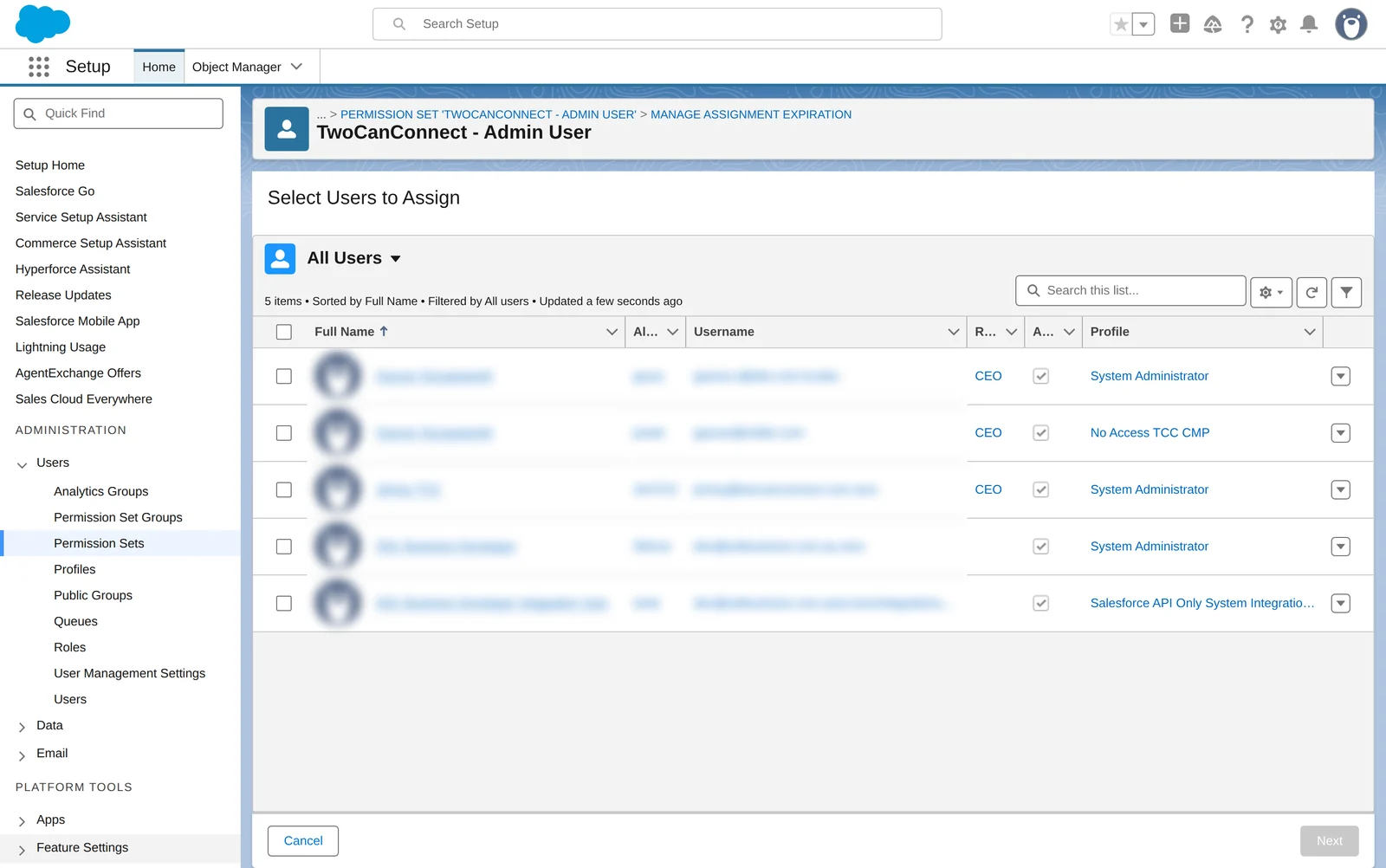Click the Cancel button

(303, 841)
